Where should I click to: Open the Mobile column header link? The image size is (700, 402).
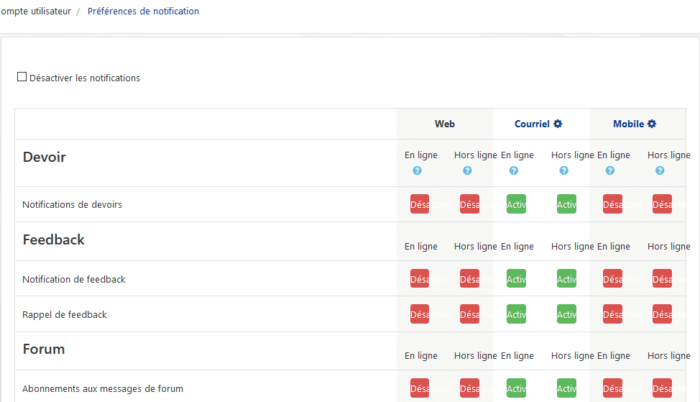click(628, 124)
